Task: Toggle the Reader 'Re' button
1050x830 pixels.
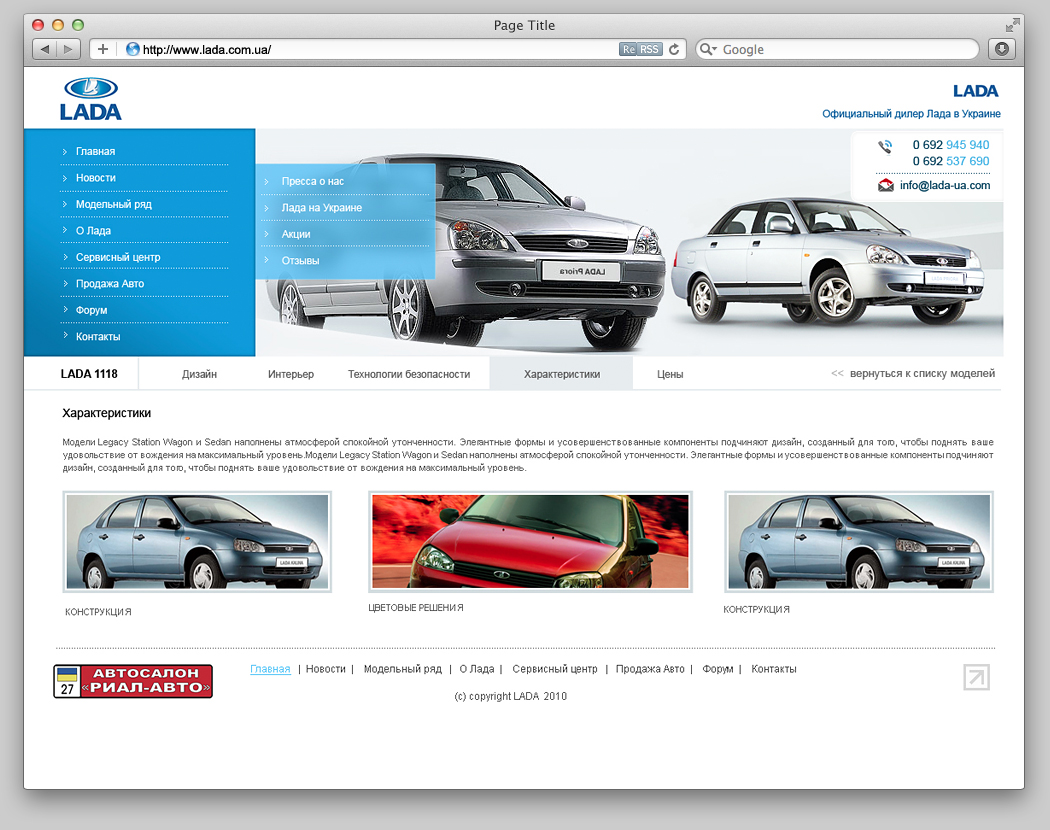Action: pos(628,49)
